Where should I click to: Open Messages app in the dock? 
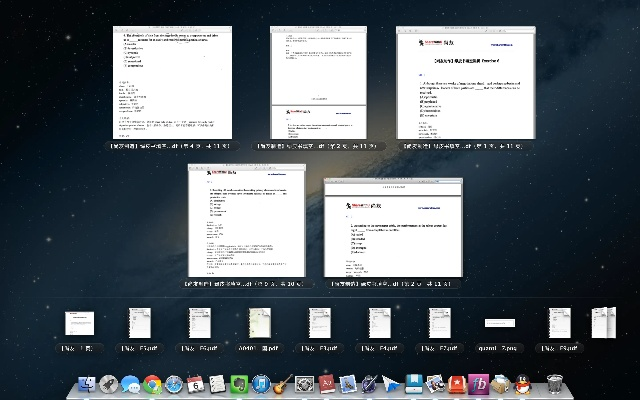point(130,384)
